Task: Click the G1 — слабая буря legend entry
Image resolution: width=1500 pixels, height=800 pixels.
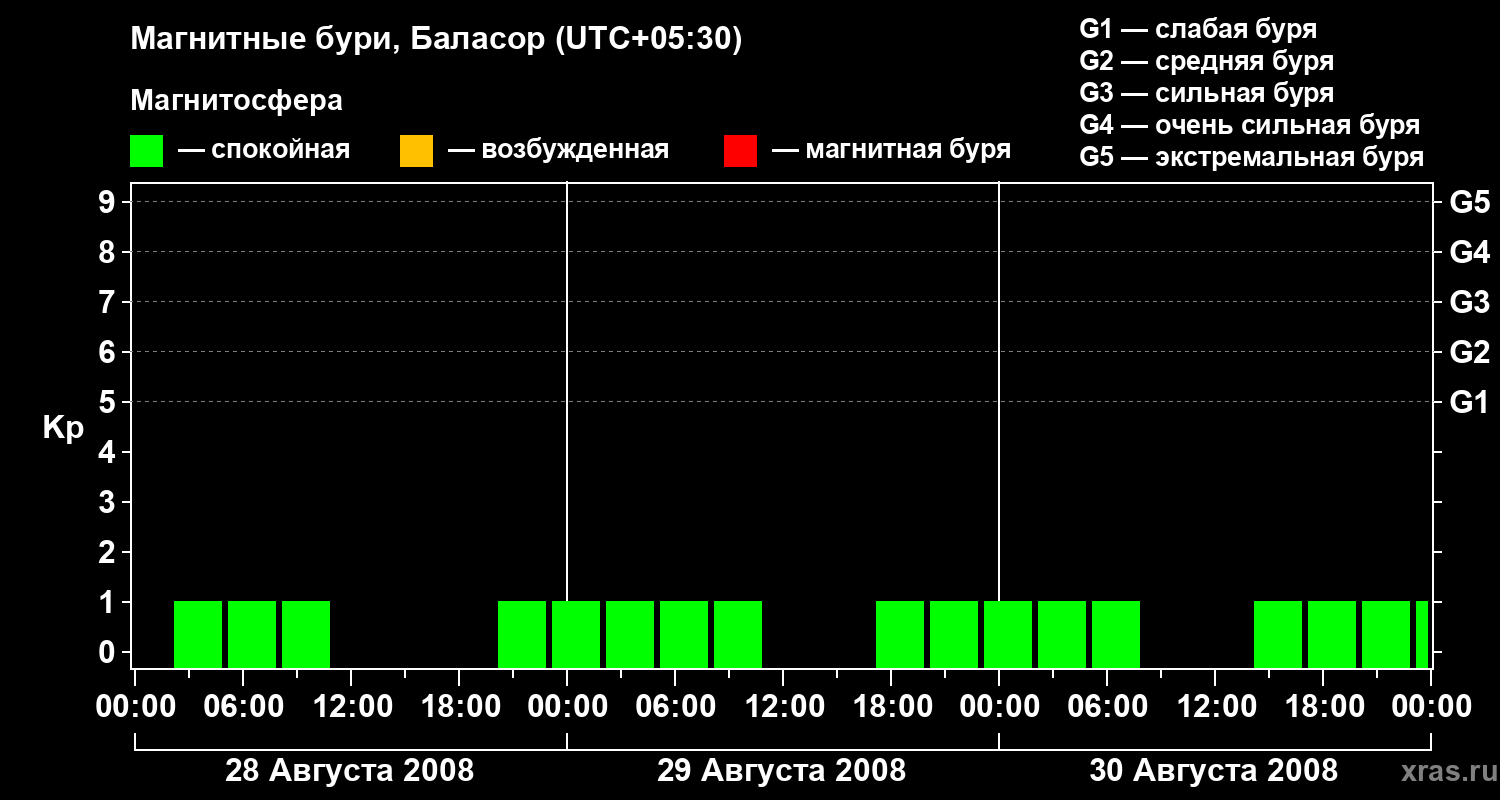Action: point(1198,29)
